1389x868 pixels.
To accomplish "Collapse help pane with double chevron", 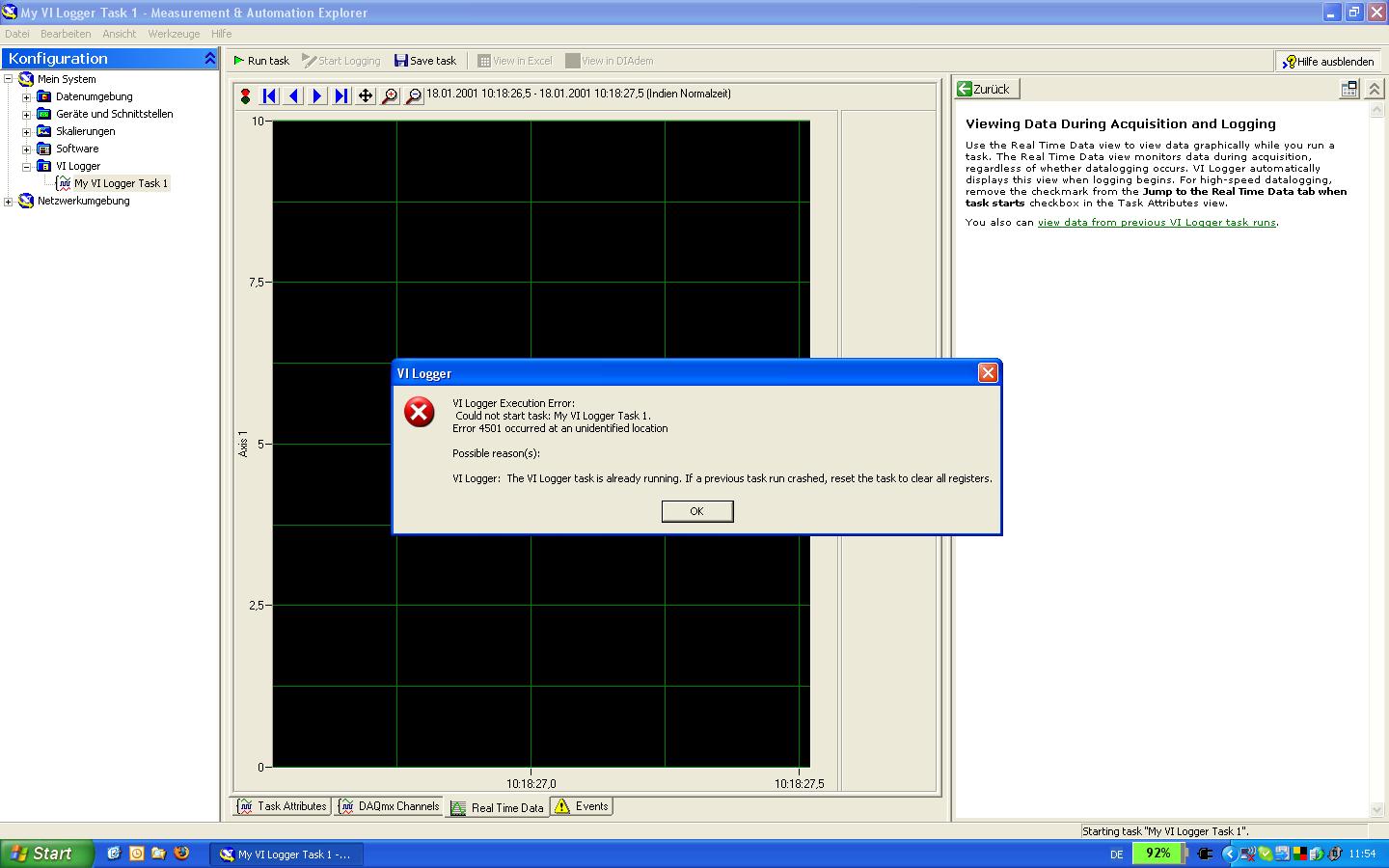I will (1374, 89).
